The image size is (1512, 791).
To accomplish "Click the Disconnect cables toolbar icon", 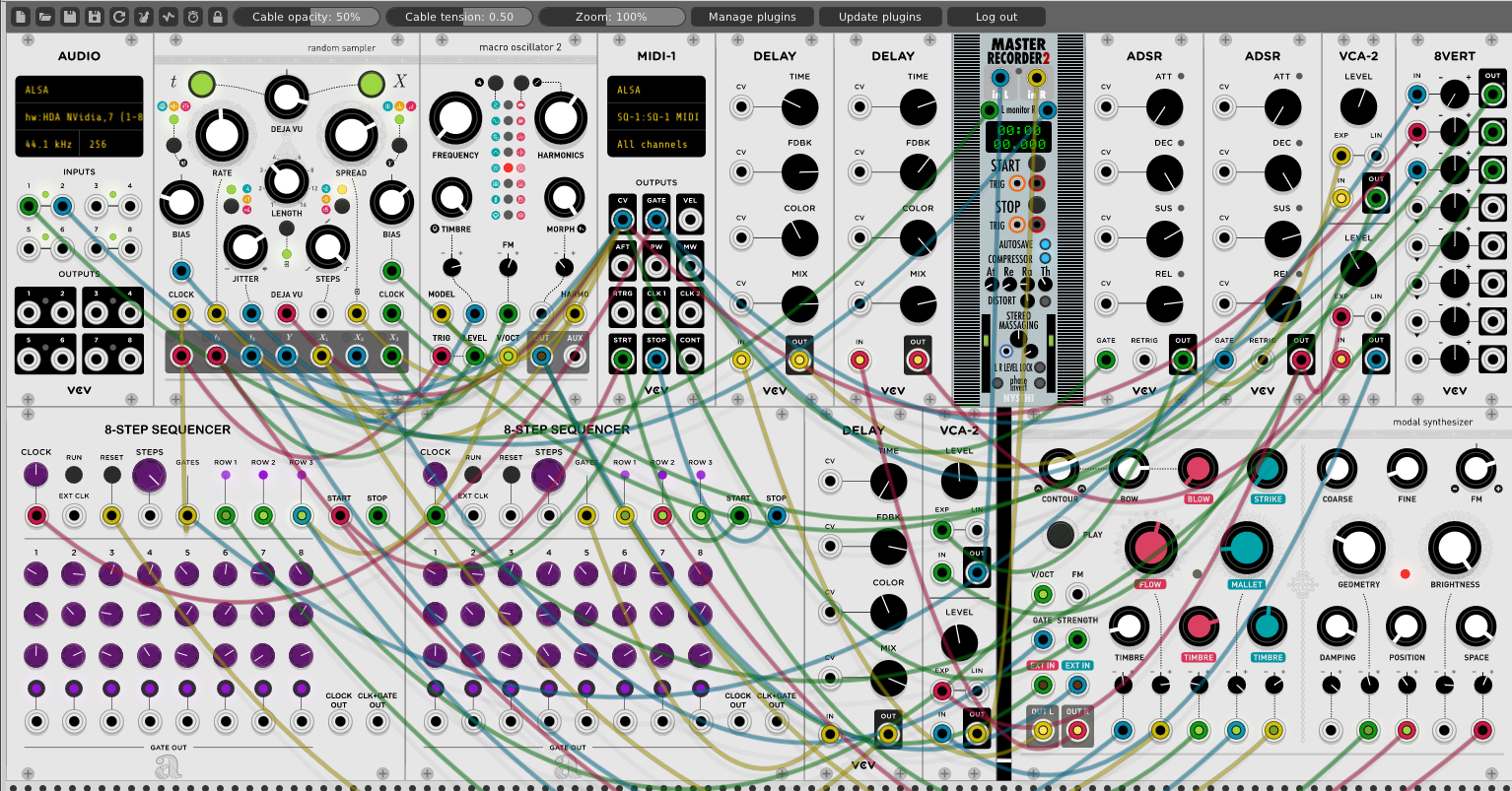I will 144,17.
